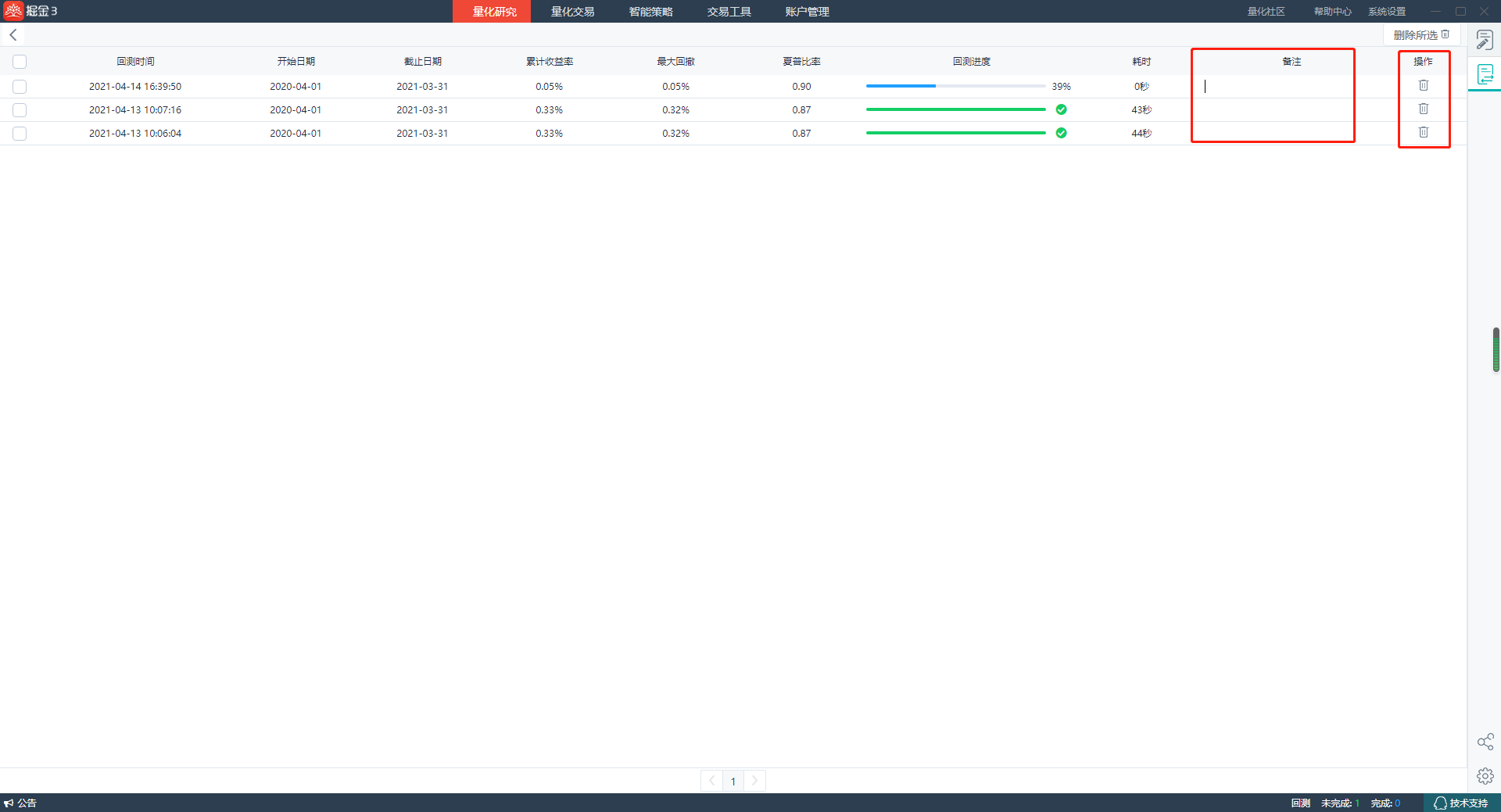This screenshot has height=812, width=1501.
Task: Click the 2021-04-13 10:07:16 timestamp
Action: tap(135, 110)
